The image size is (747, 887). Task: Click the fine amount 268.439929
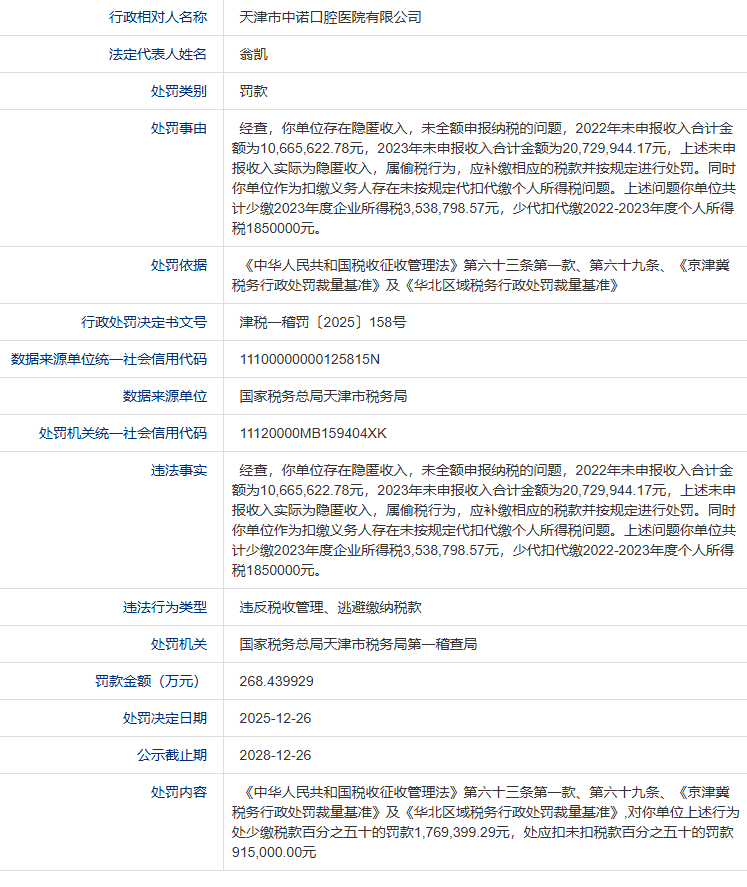coord(277,681)
